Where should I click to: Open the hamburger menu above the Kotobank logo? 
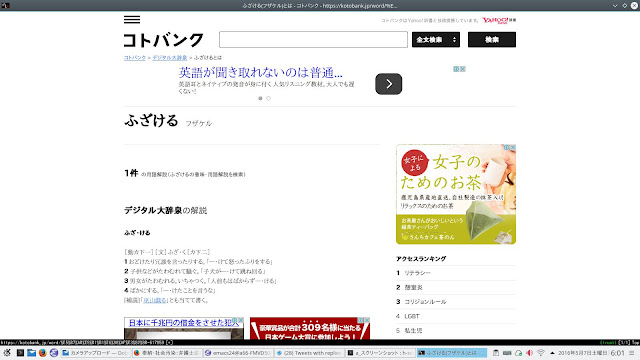point(132,19)
